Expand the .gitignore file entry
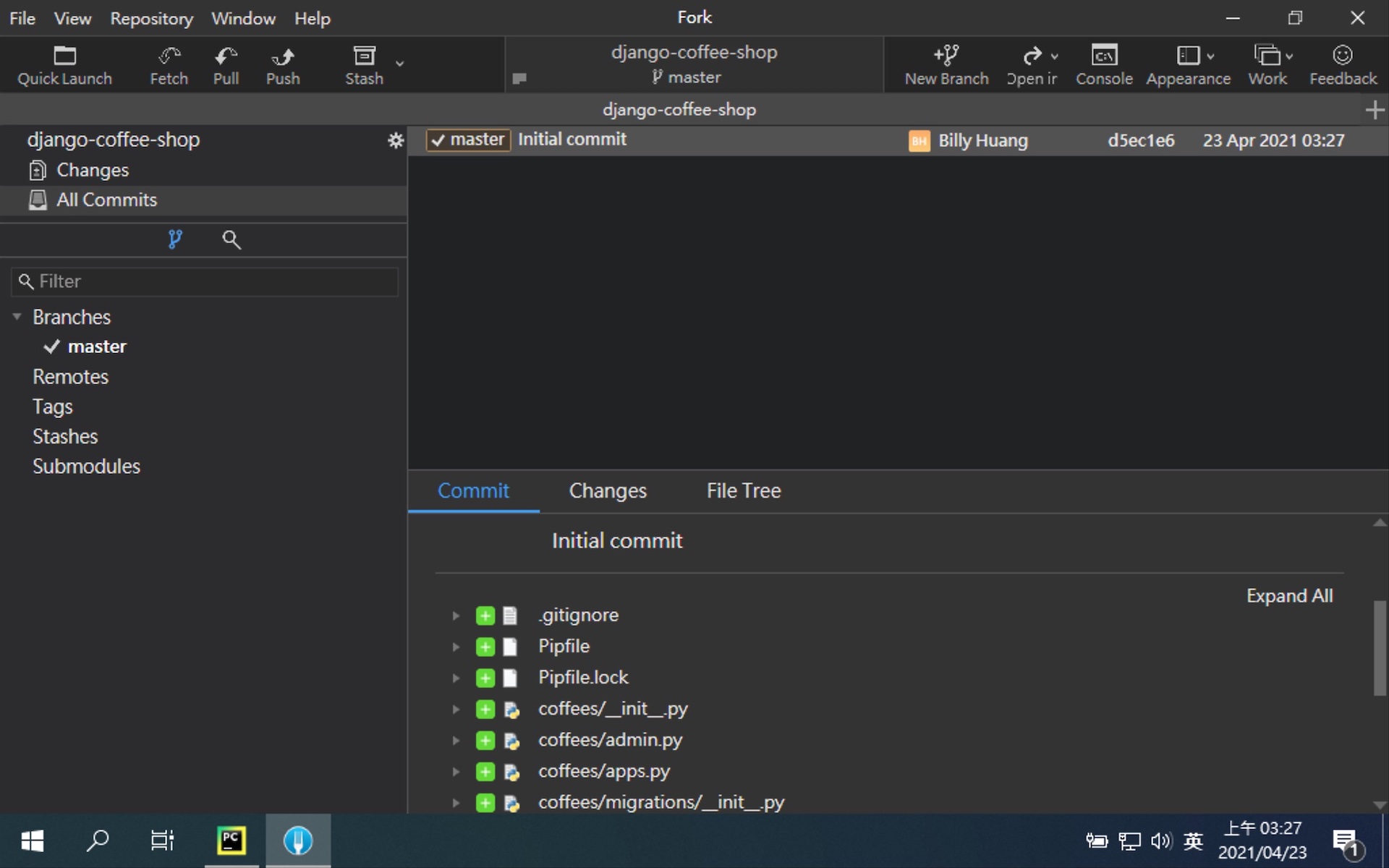Image resolution: width=1389 pixels, height=868 pixels. pos(454,614)
